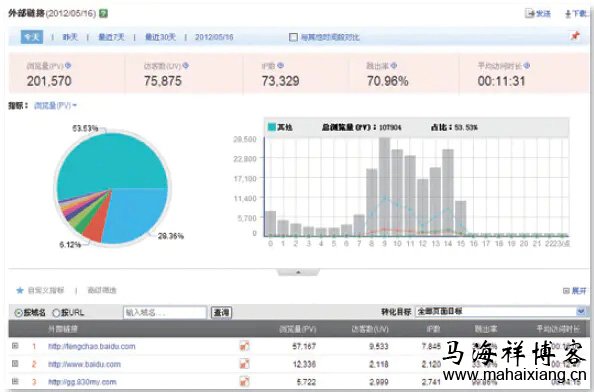This screenshot has height=392, width=594.
Task: Click the star icon for 自定义指标
Action: [x=20, y=290]
